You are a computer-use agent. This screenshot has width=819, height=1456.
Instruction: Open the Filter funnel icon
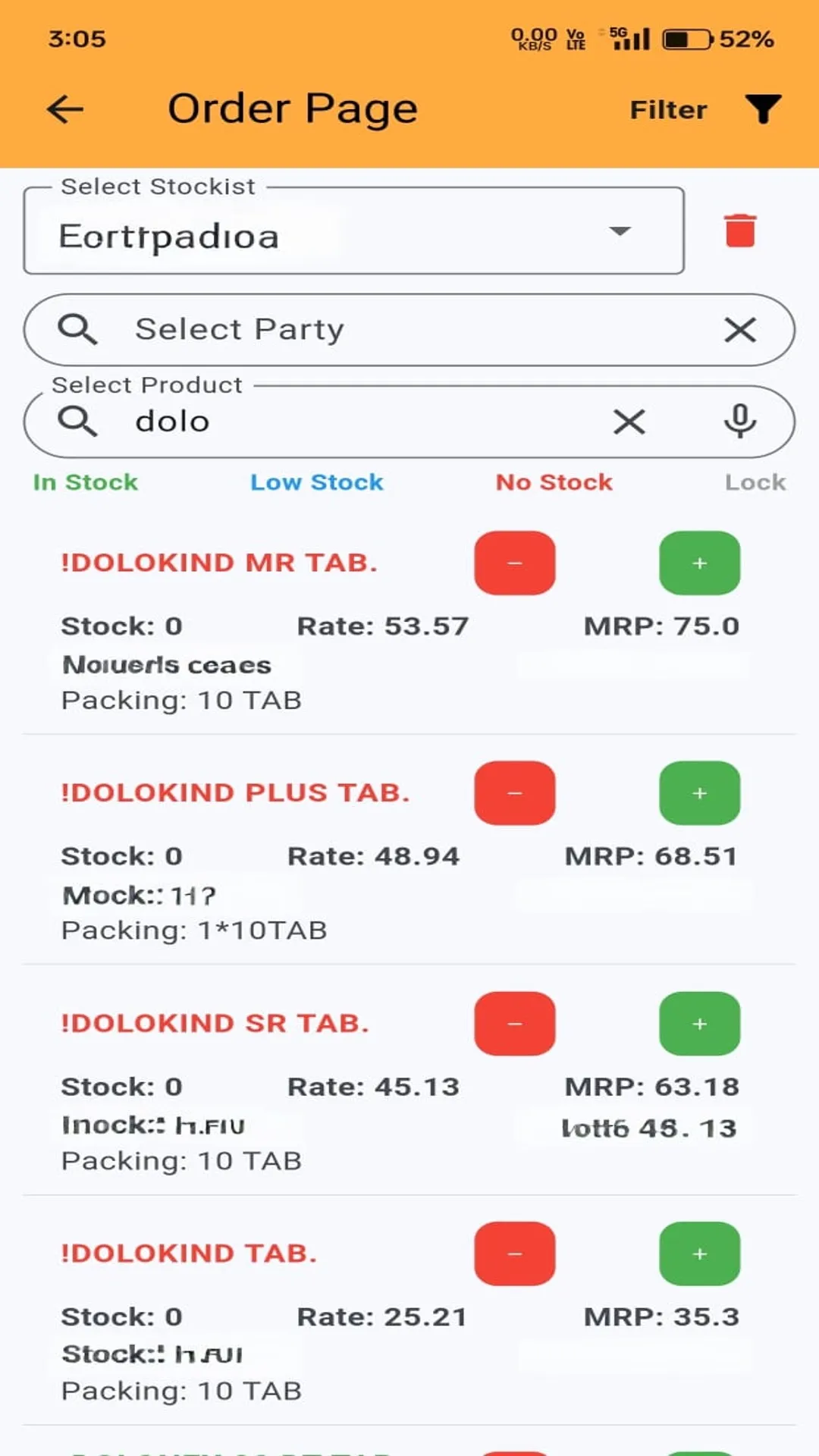coord(763,109)
